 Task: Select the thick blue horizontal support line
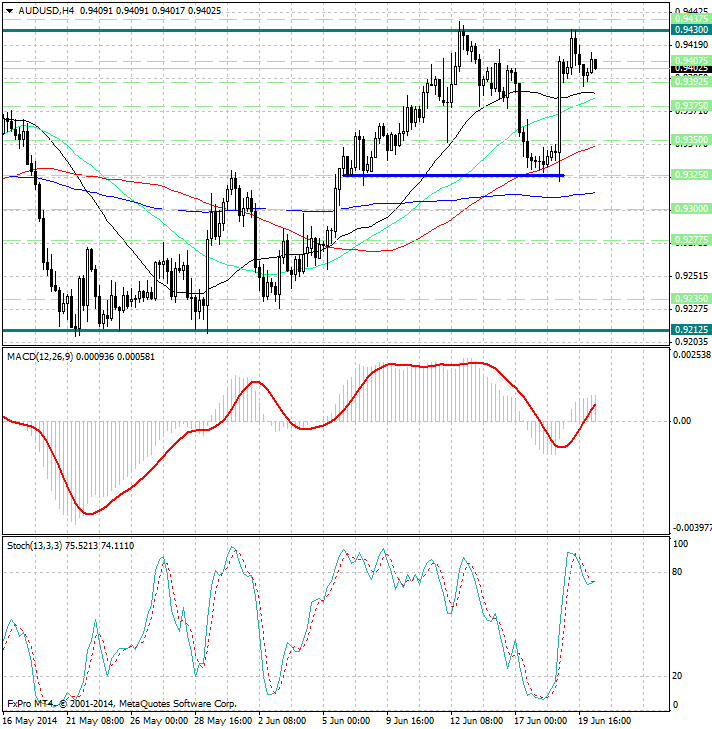[453, 176]
